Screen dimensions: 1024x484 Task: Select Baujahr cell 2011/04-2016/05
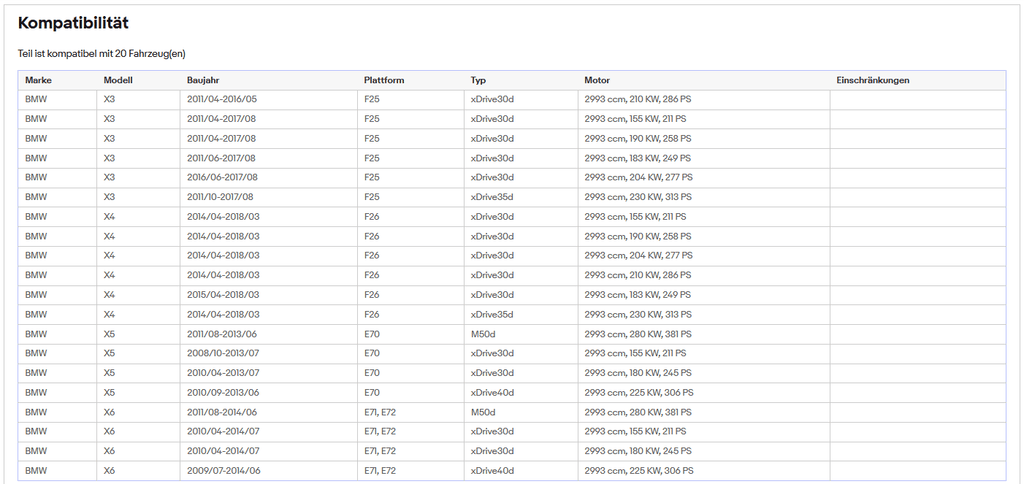click(222, 99)
